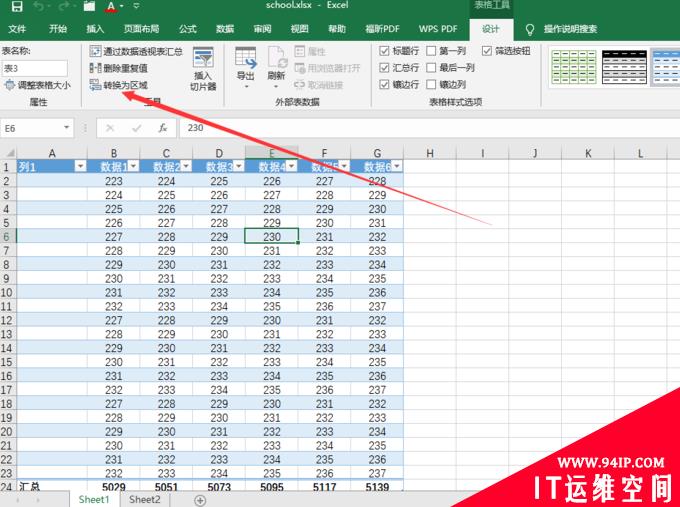The width and height of the screenshot is (680, 507).
Task: Switch to the 公式 tab
Action: click(188, 29)
